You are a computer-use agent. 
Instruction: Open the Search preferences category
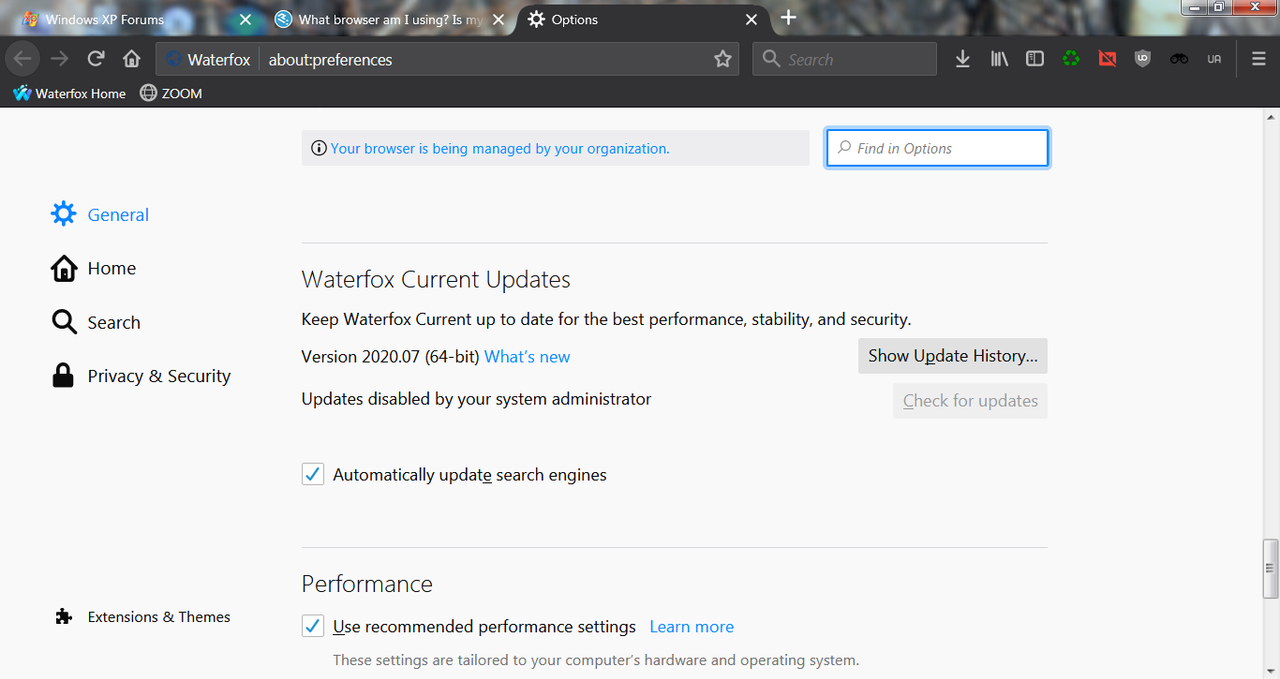[x=96, y=322]
